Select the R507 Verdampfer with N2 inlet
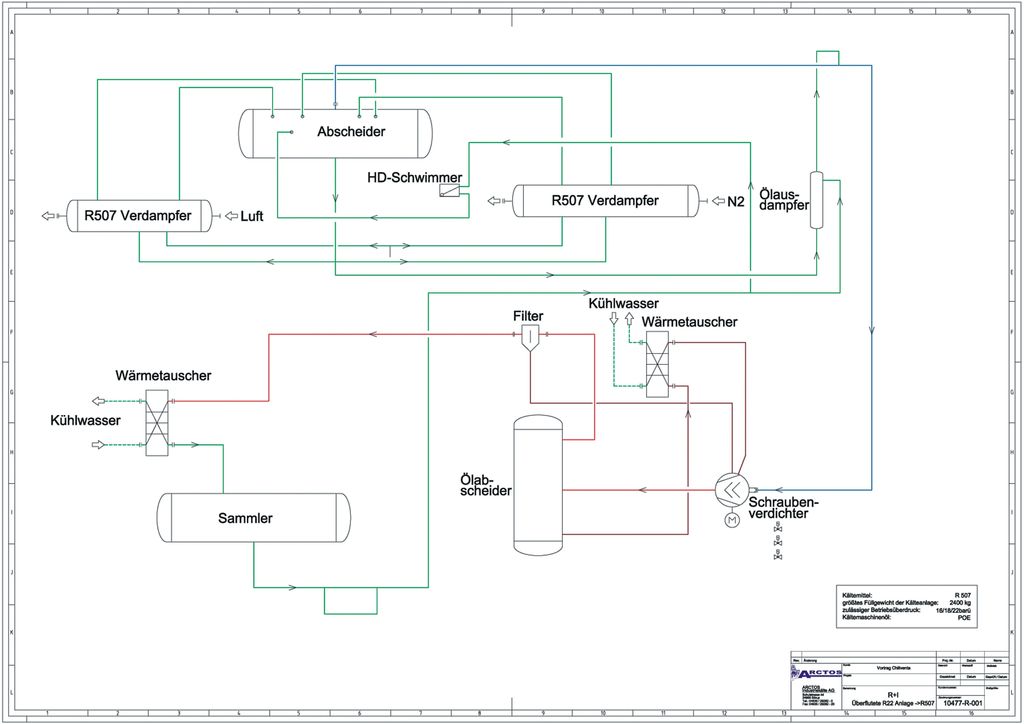The height and width of the screenshot is (724, 1024). coord(605,201)
